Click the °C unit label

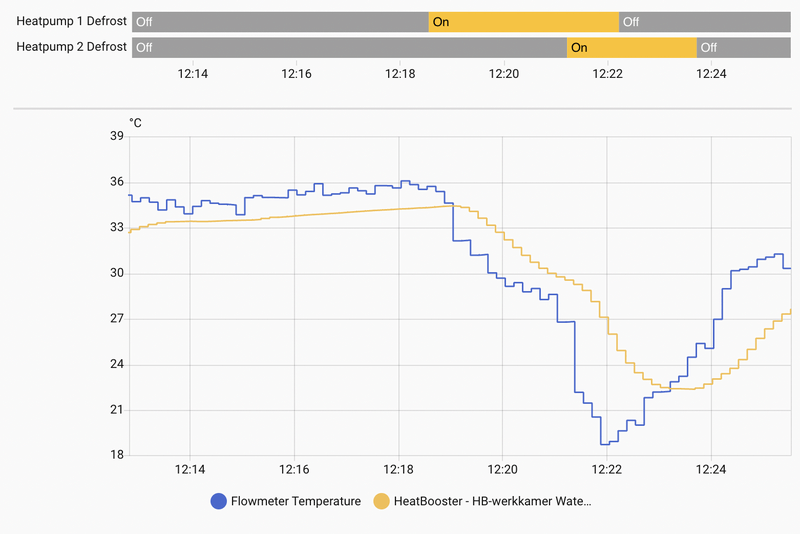[x=135, y=123]
